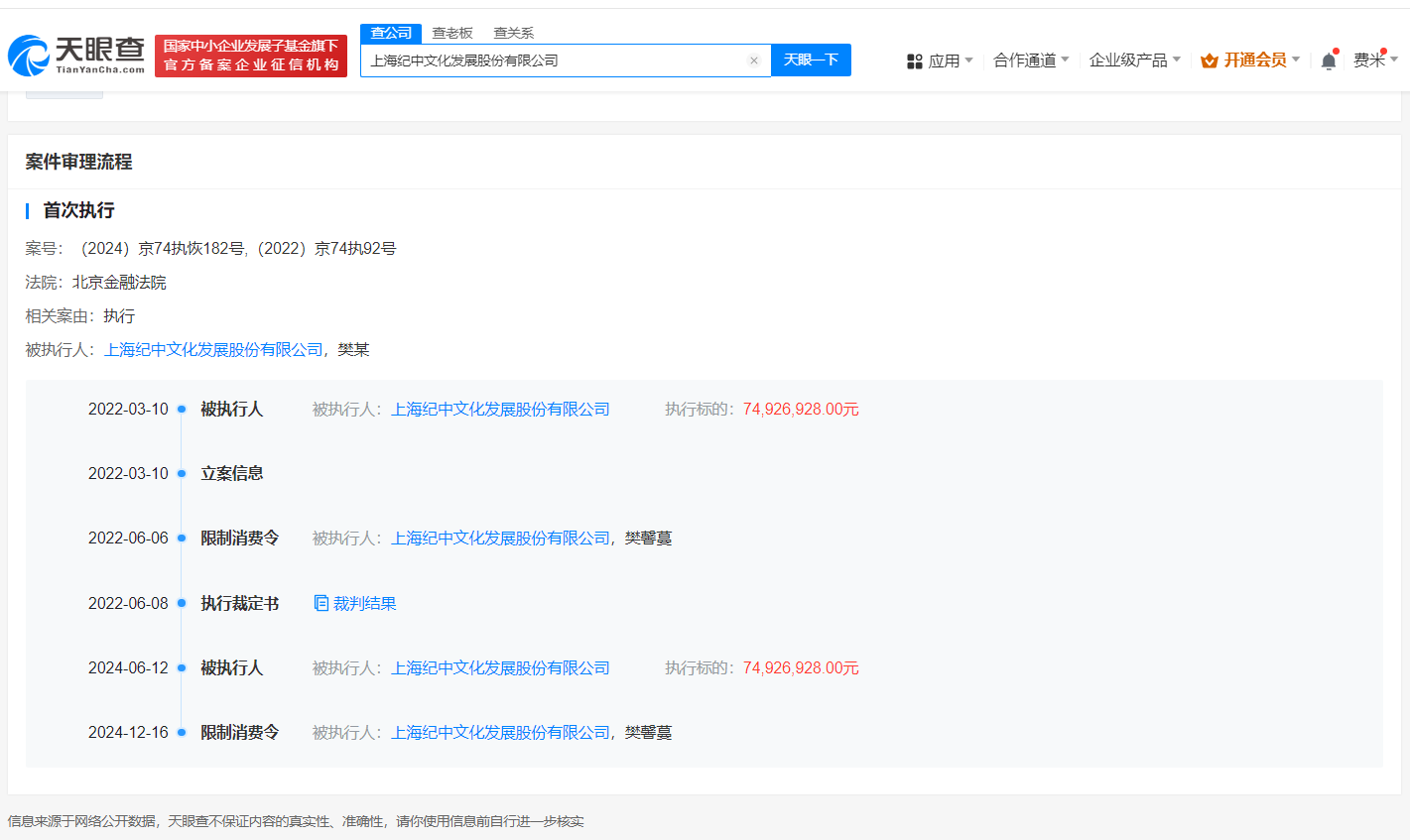The image size is (1410, 840).
Task: Open the 企业级产品 dropdown menu
Action: [1135, 60]
